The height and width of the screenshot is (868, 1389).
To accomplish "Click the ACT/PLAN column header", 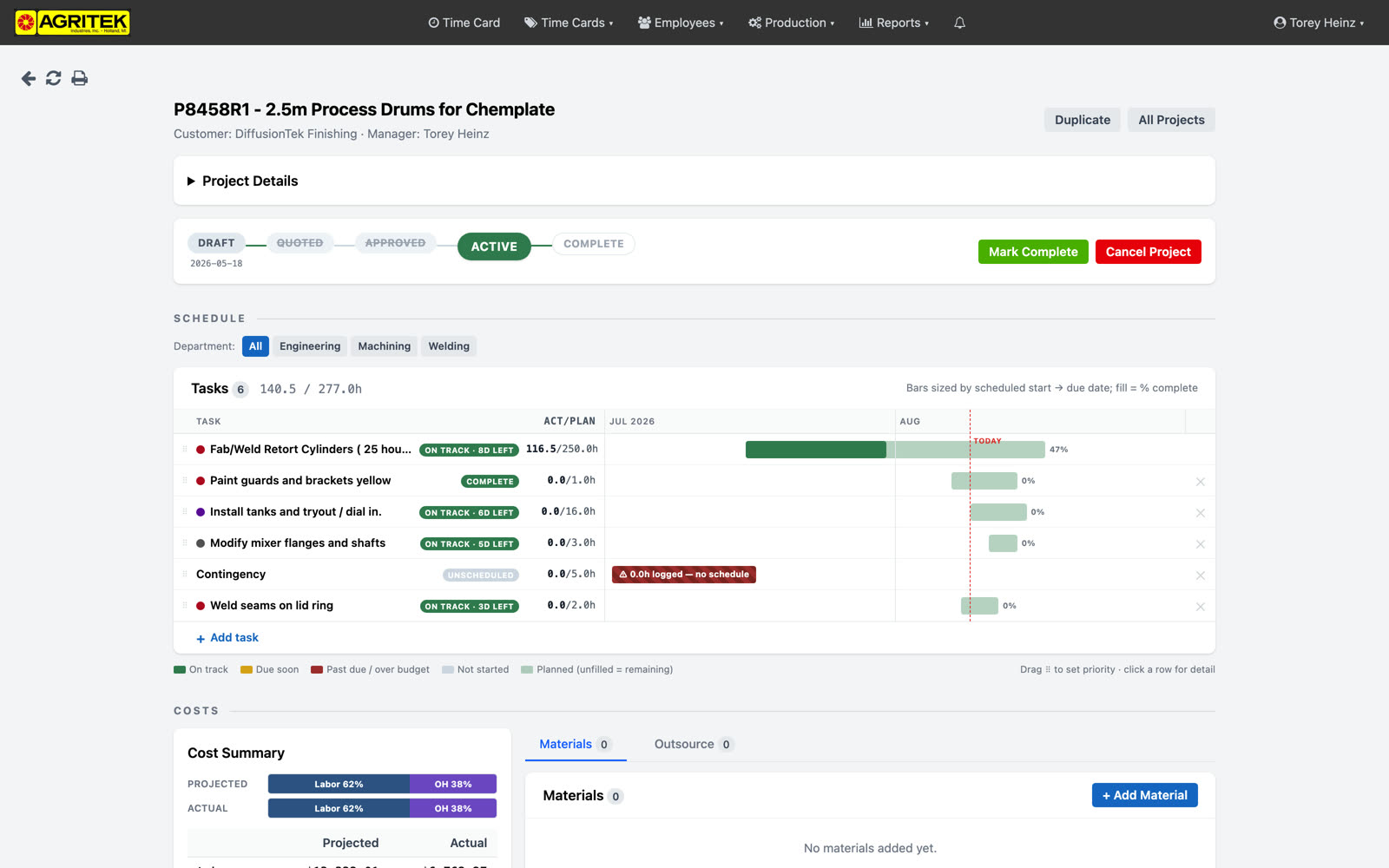I will click(x=569, y=421).
